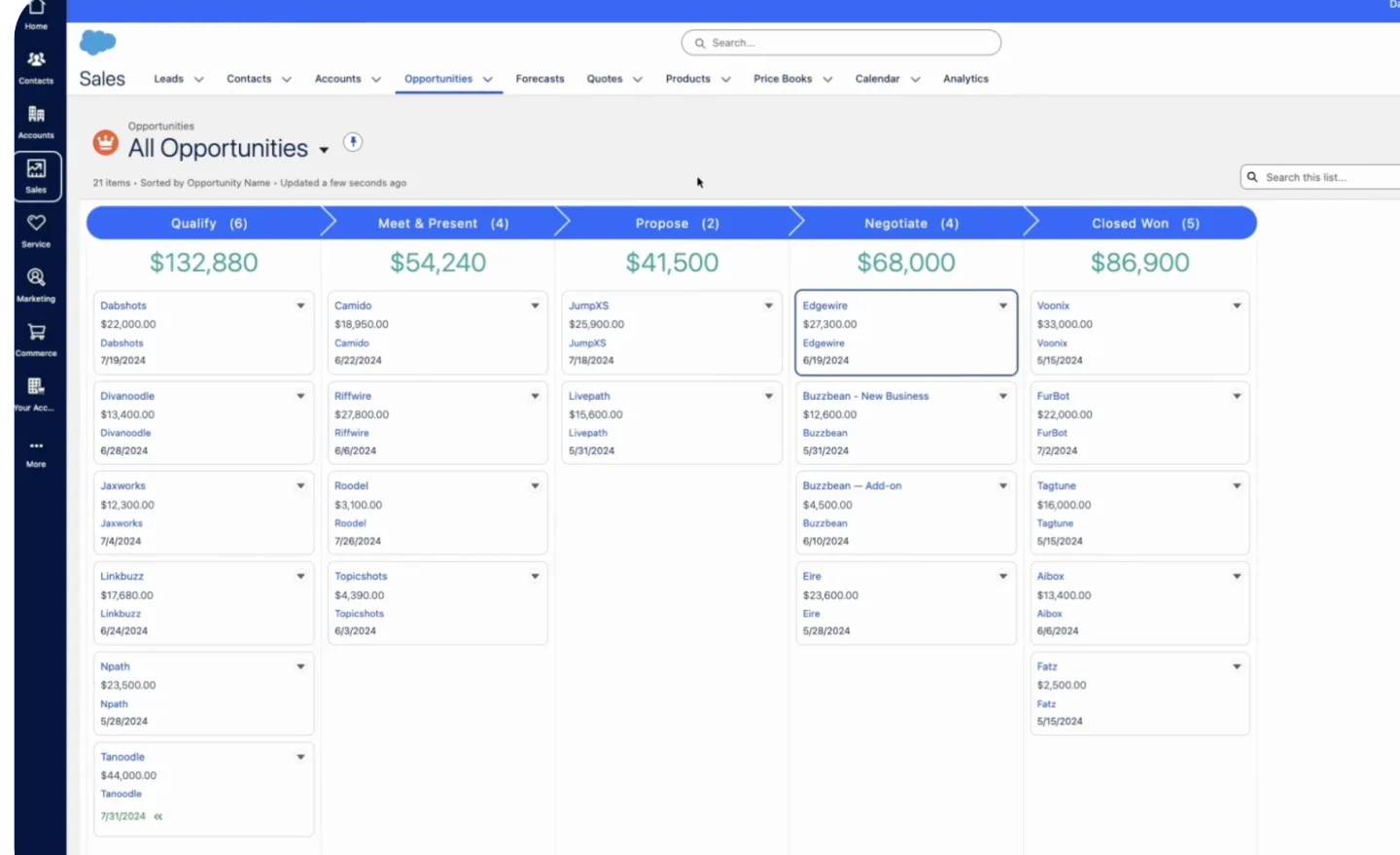Open the Camido card actions menu

point(535,305)
